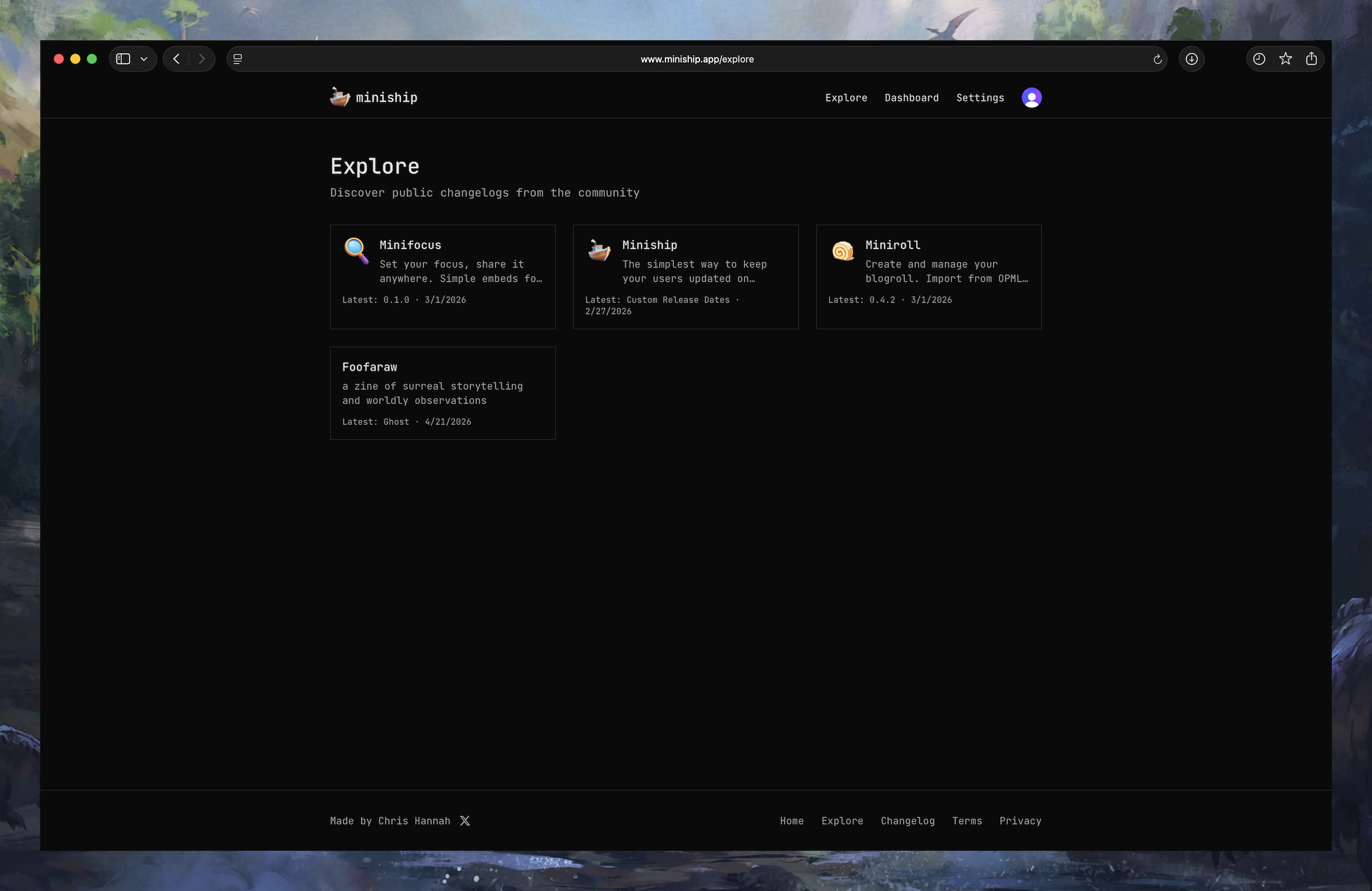Open the Minifocus changelog card

(x=442, y=276)
